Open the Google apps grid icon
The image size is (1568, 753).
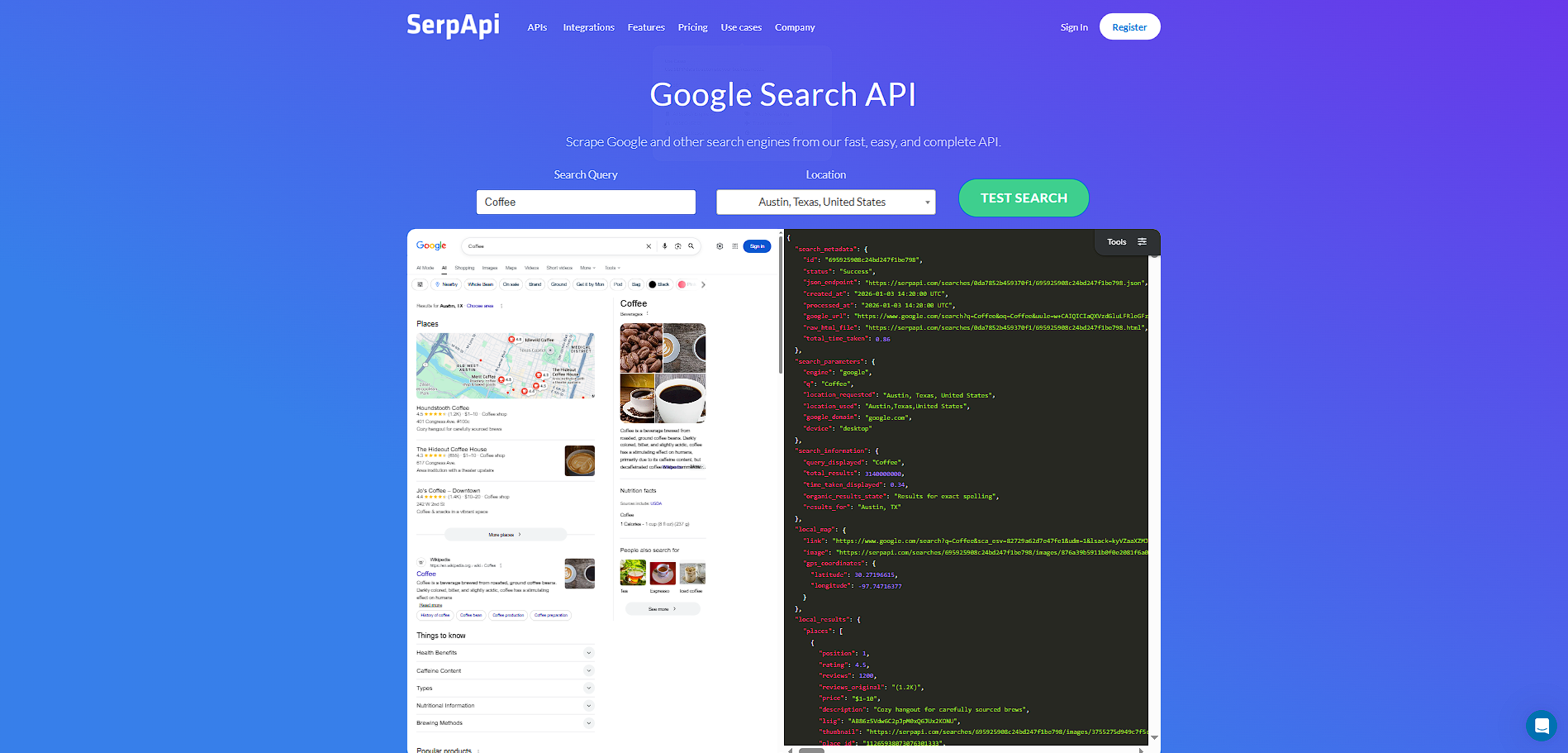pos(734,246)
